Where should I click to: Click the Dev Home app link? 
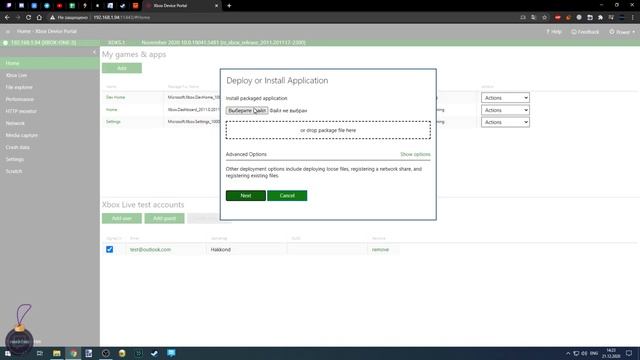click(x=116, y=97)
